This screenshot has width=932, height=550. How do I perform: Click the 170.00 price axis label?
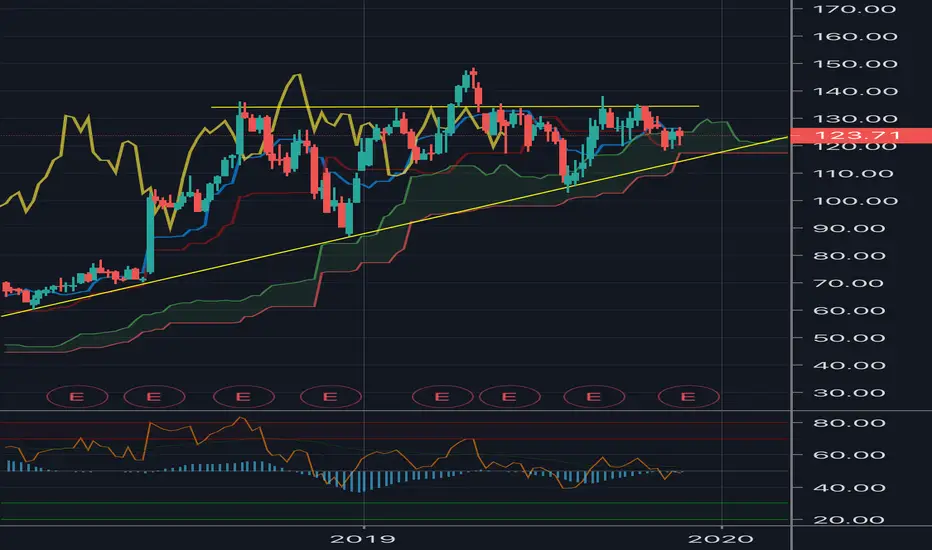coord(854,9)
